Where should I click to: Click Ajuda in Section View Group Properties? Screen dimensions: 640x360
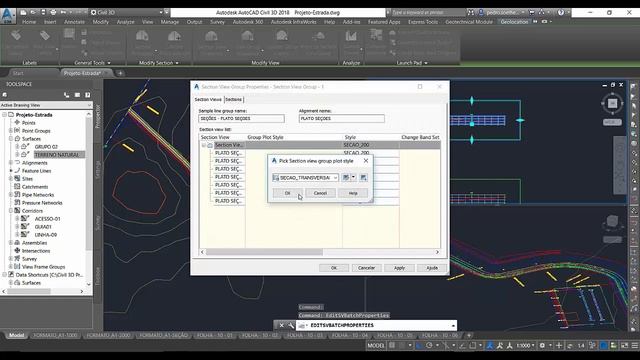[432, 268]
